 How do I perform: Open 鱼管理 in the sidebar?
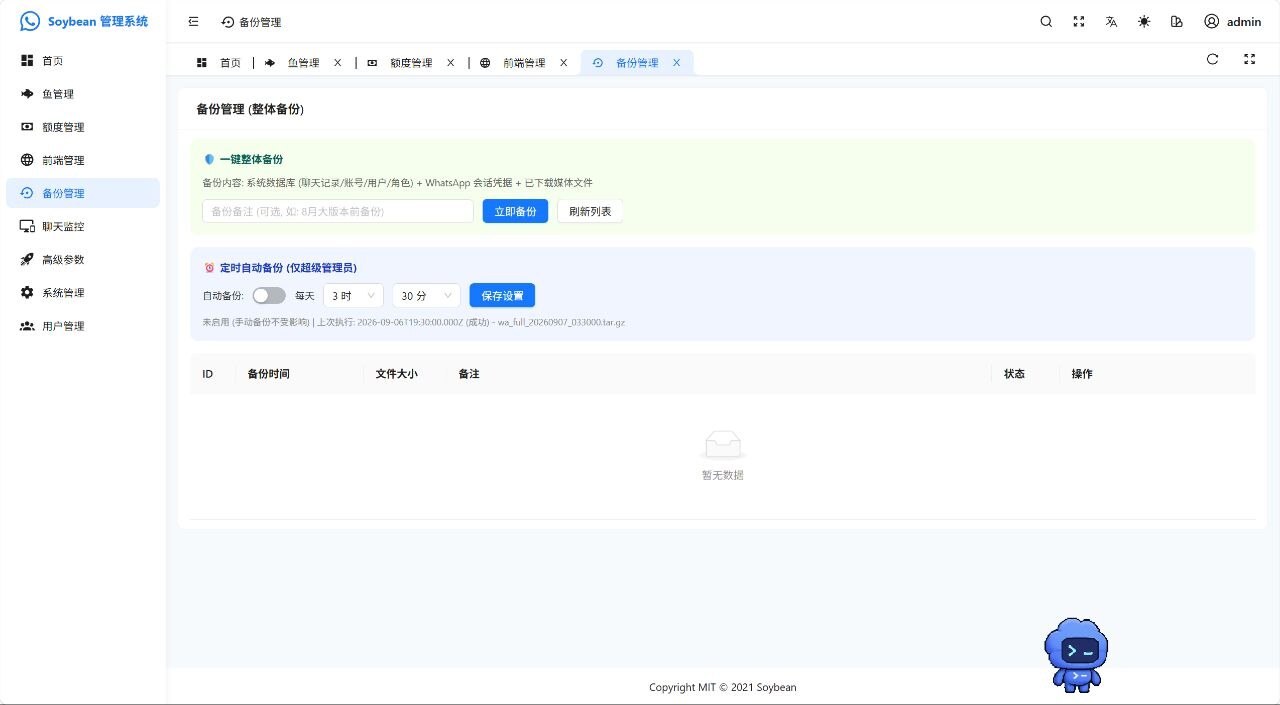coord(83,94)
